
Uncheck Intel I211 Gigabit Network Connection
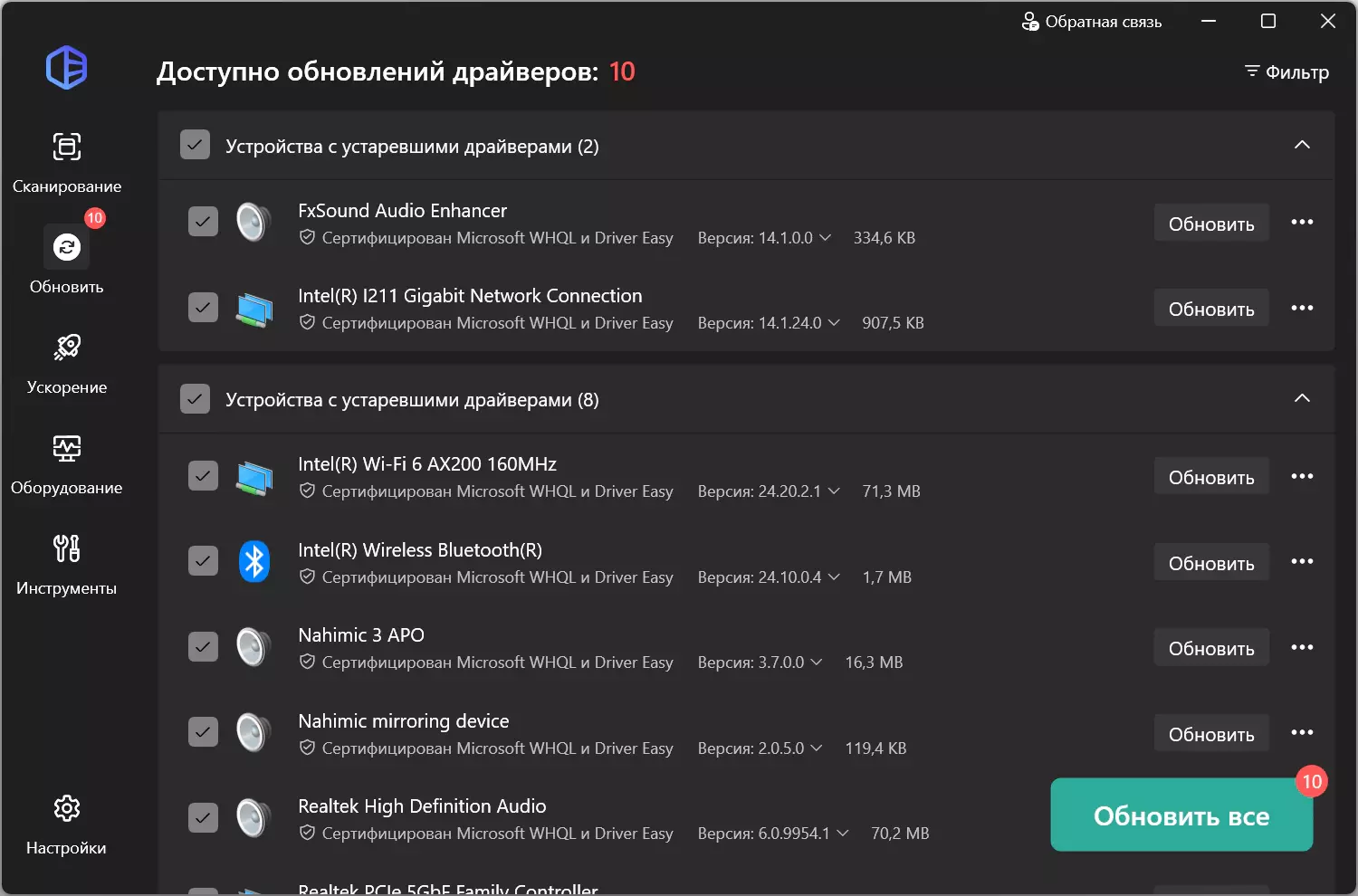[x=203, y=307]
